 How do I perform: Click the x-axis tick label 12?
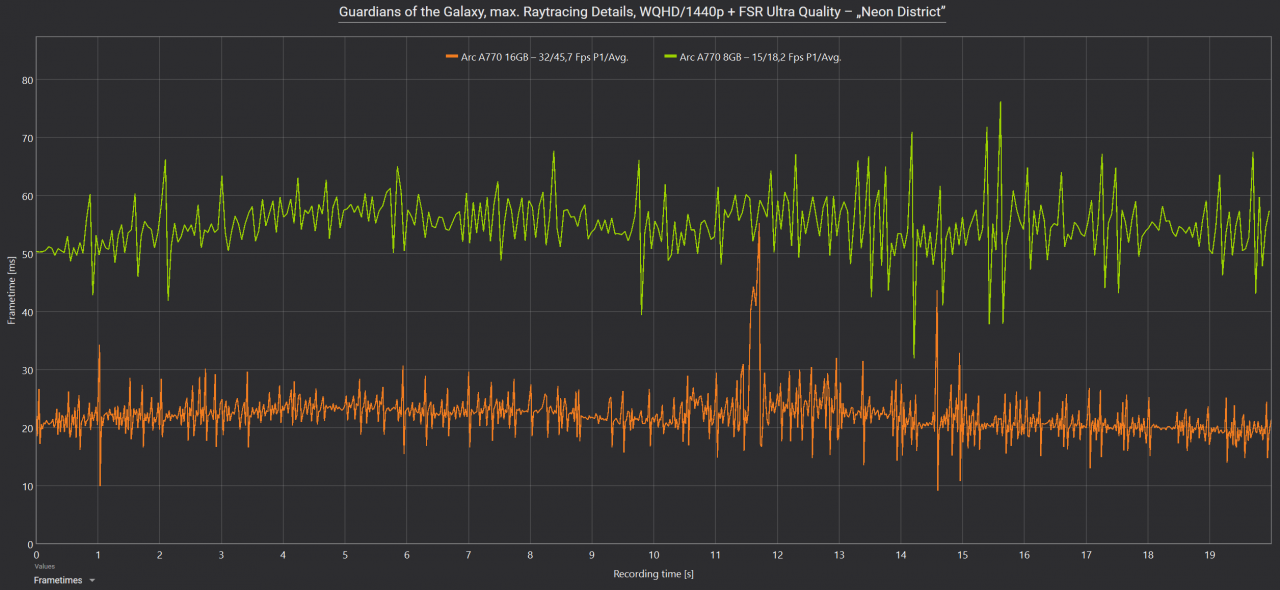click(x=777, y=554)
